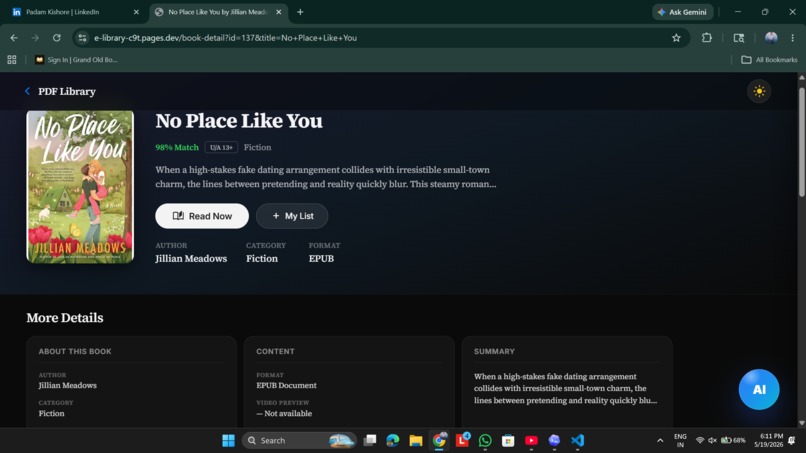This screenshot has width=806, height=453.
Task: Open File Explorer from the taskbar
Action: (416, 441)
